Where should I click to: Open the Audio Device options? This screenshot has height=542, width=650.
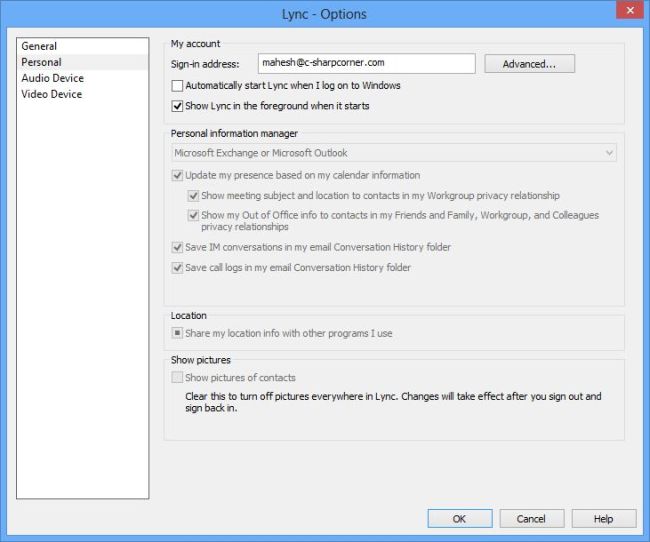coord(82,78)
